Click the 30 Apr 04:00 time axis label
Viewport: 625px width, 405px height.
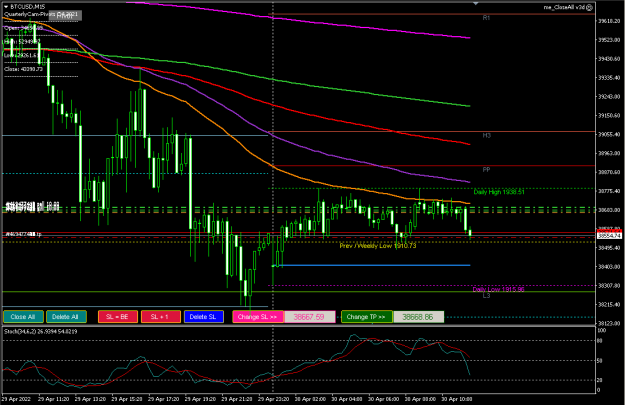(347, 399)
